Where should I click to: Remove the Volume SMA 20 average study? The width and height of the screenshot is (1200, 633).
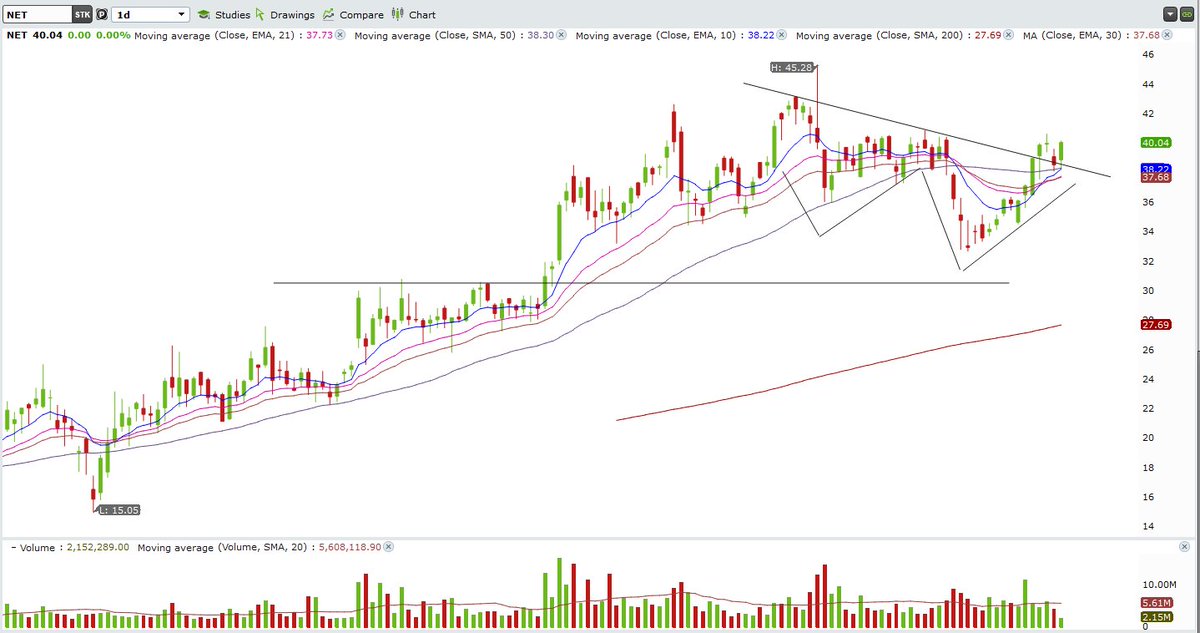[389, 547]
